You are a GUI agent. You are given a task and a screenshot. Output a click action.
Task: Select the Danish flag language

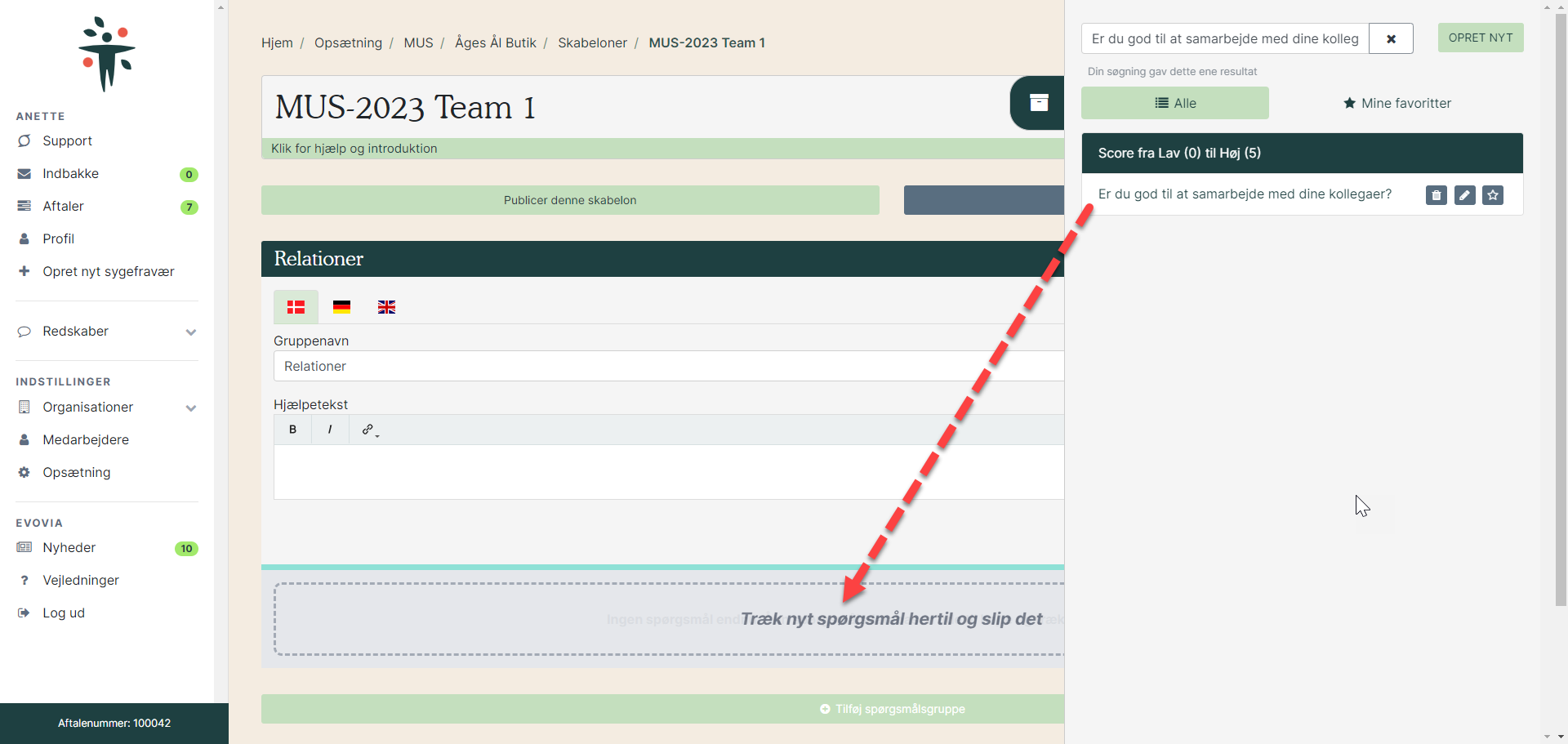296,307
